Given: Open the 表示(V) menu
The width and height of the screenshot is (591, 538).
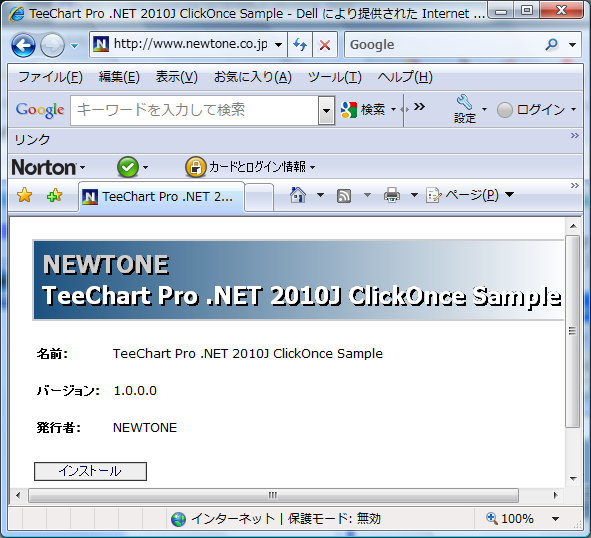Looking at the screenshot, I should (176, 77).
